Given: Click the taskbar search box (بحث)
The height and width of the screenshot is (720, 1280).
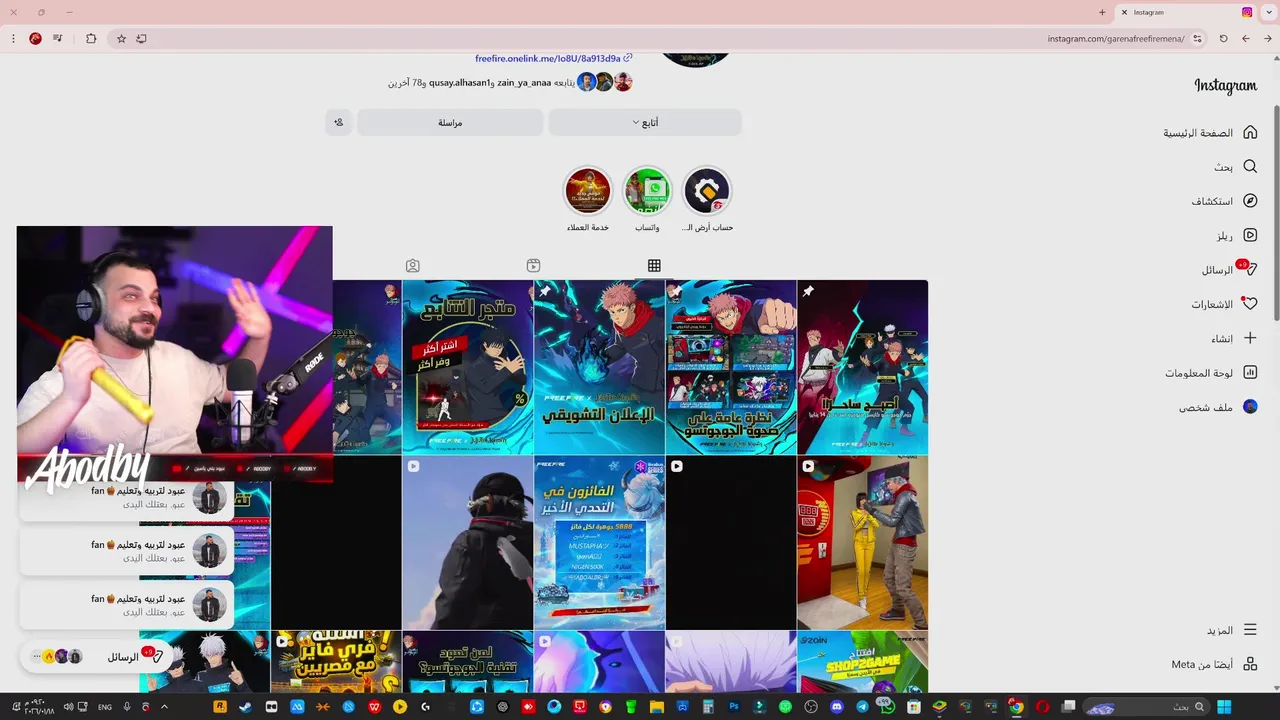Looking at the screenshot, I should click(x=1145, y=707).
